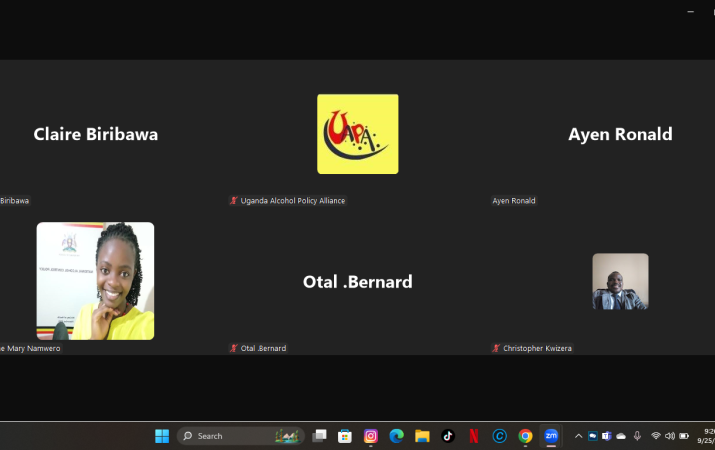Viewport: 715px width, 450px height.
Task: Open Google Chrome from the taskbar
Action: pos(525,436)
